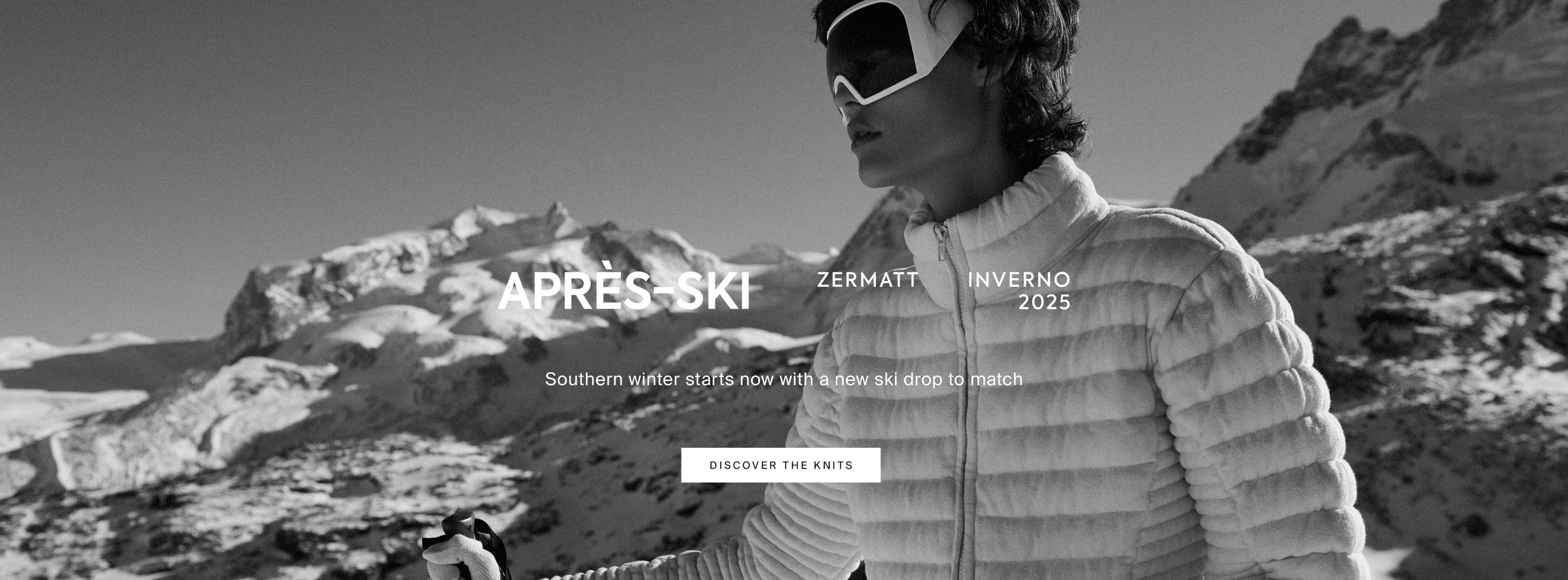Screen dimensions: 1568x580
Task: Click the INVERNO season text
Action: coord(1019,279)
